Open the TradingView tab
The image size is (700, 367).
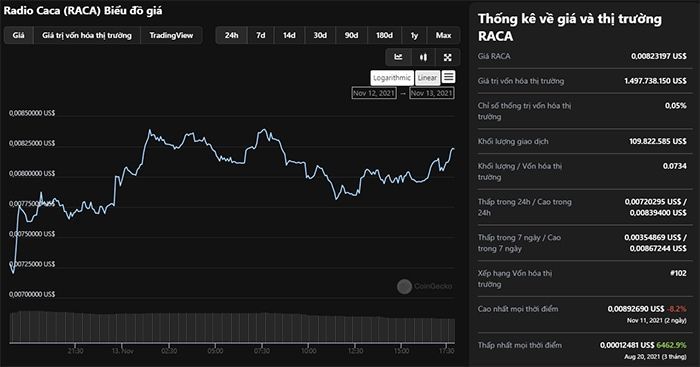pos(171,35)
